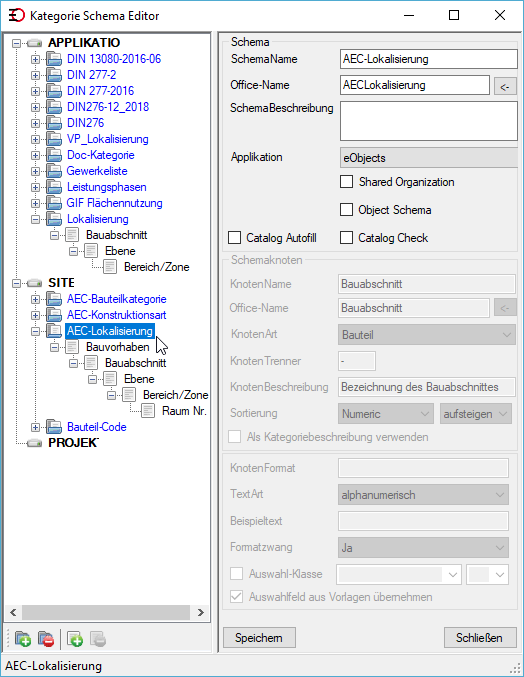The width and height of the screenshot is (524, 677).
Task: Select the AEC-Lokalisierung tree item
Action: coord(110,331)
